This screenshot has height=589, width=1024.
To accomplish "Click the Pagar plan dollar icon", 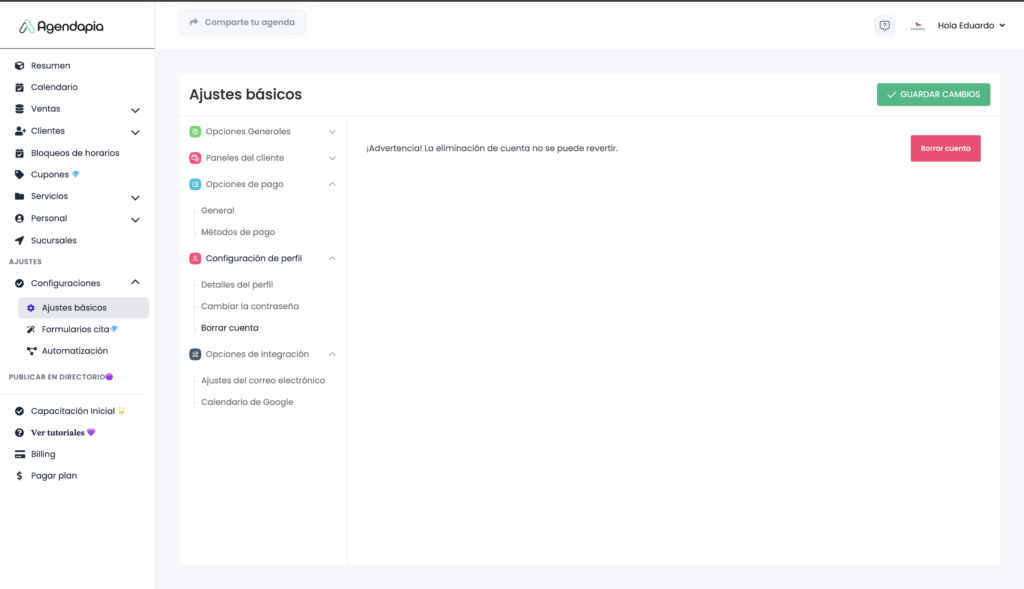I will click(20, 476).
